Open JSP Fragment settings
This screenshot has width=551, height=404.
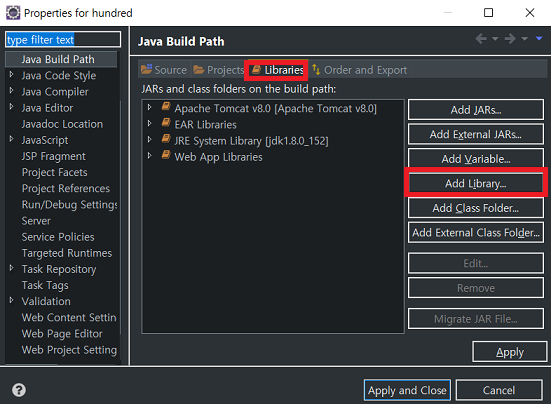(x=53, y=156)
